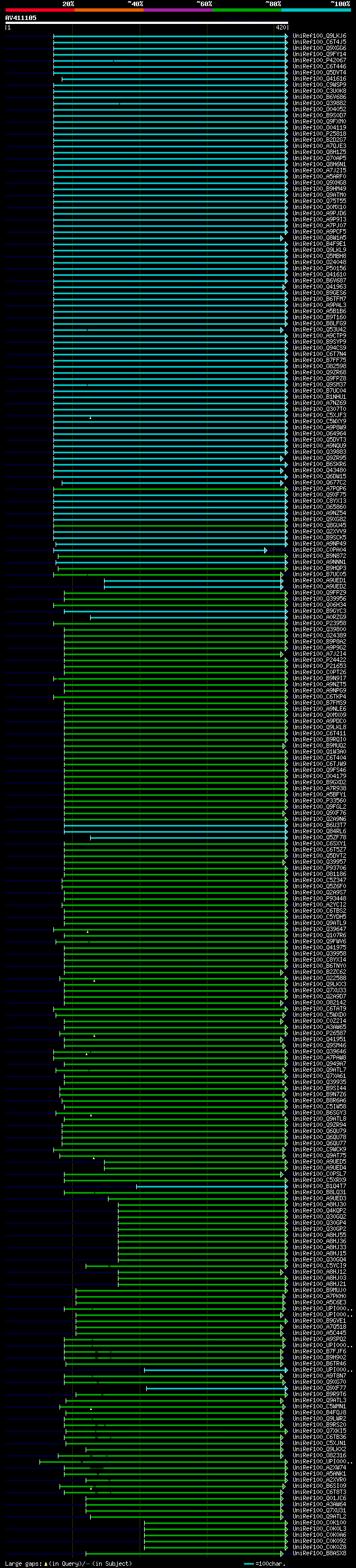
Task: Click hit label UniRef100_P42067
Action: click(319, 60)
